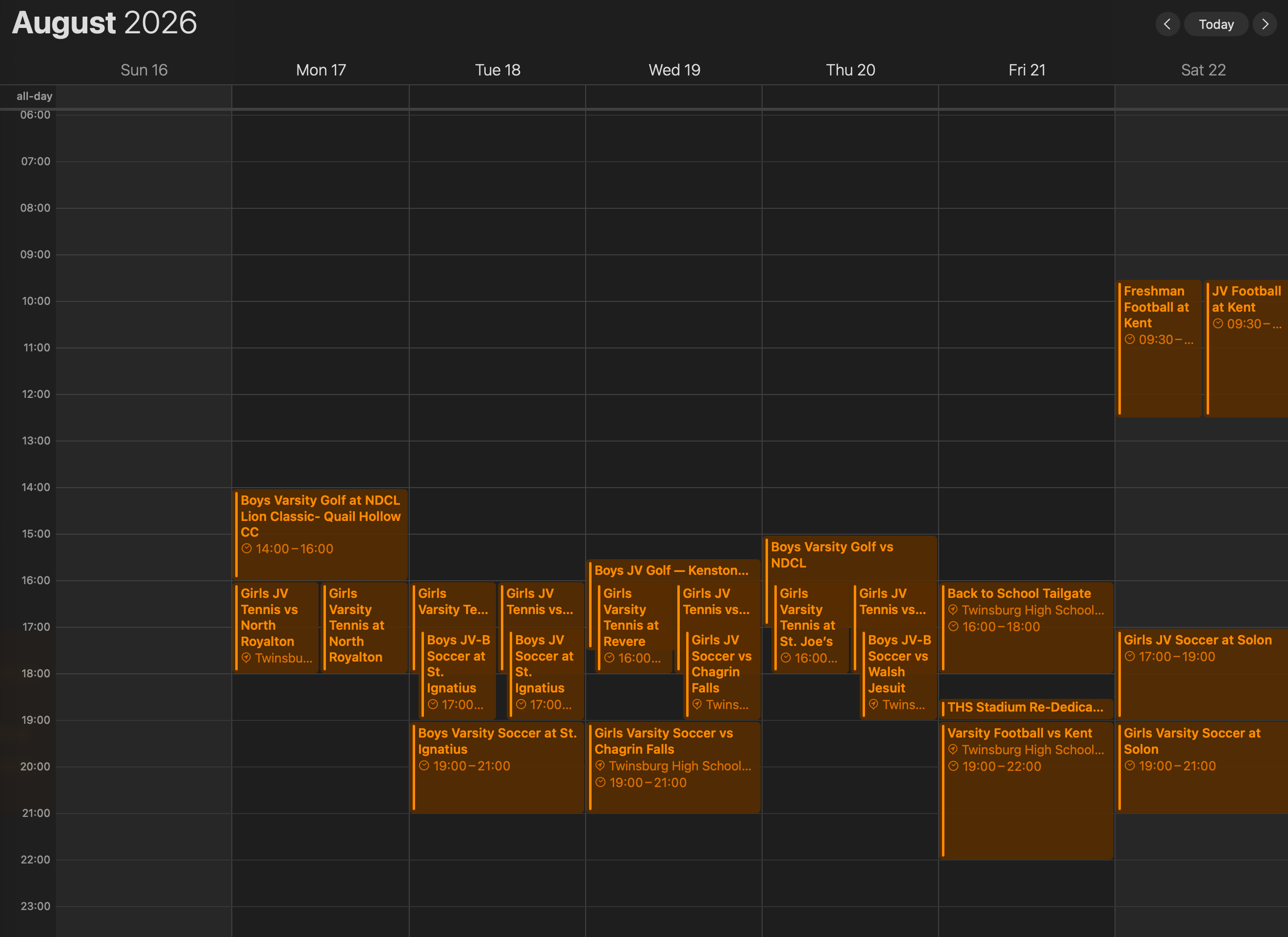Select Girls Varsity Soccer vs Chagrin Falls event
This screenshot has height=937, width=1288.
(673, 767)
